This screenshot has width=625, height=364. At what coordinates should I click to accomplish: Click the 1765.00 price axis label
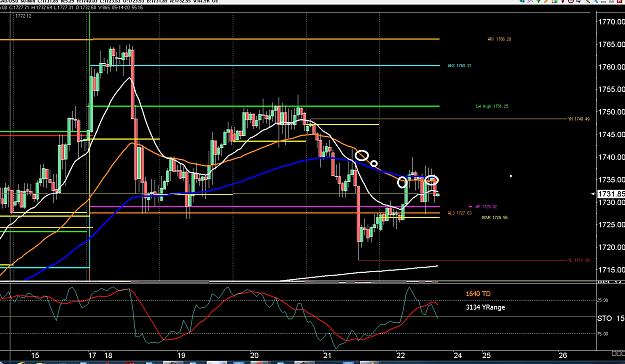coord(611,44)
